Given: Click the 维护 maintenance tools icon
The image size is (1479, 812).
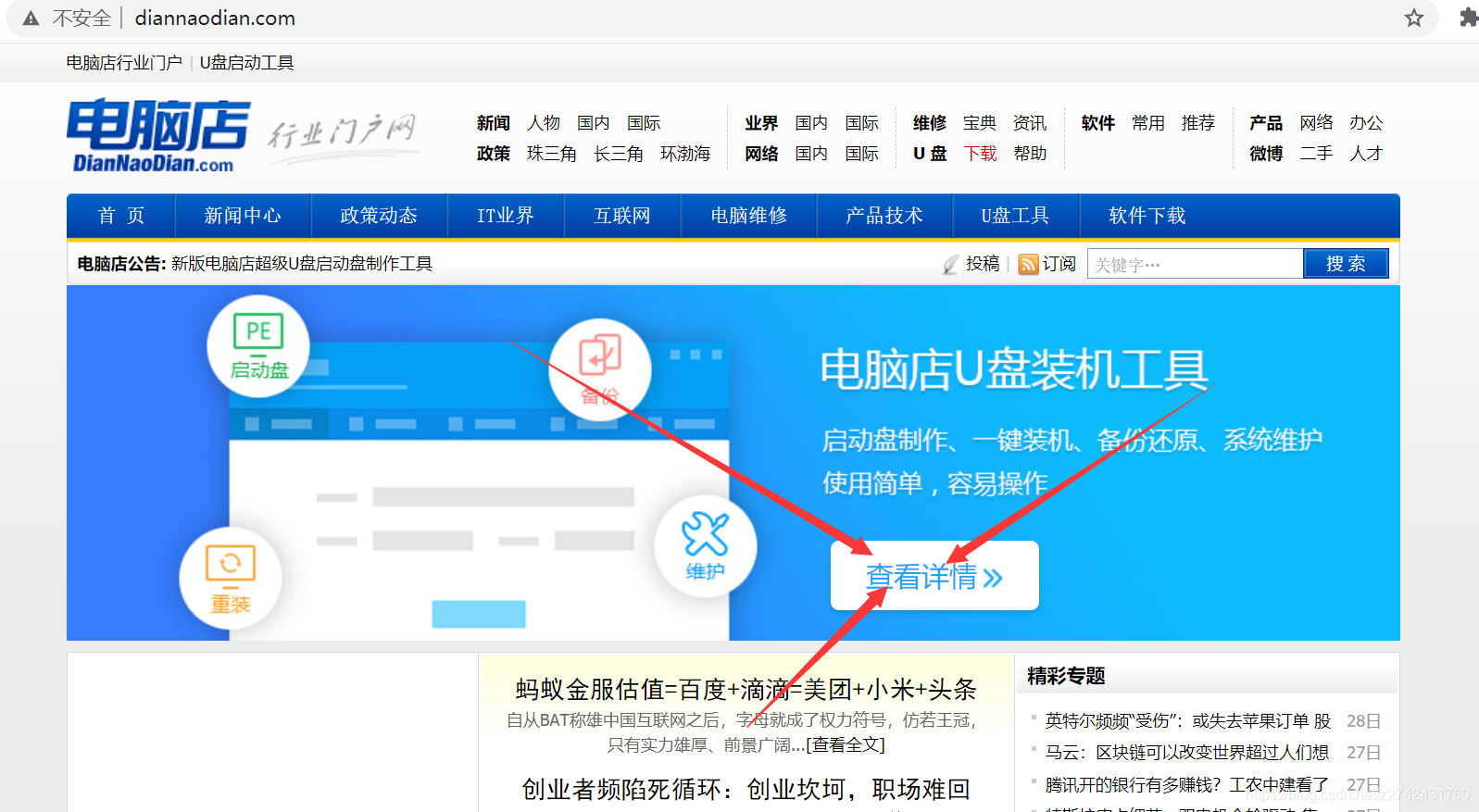Looking at the screenshot, I should [706, 546].
